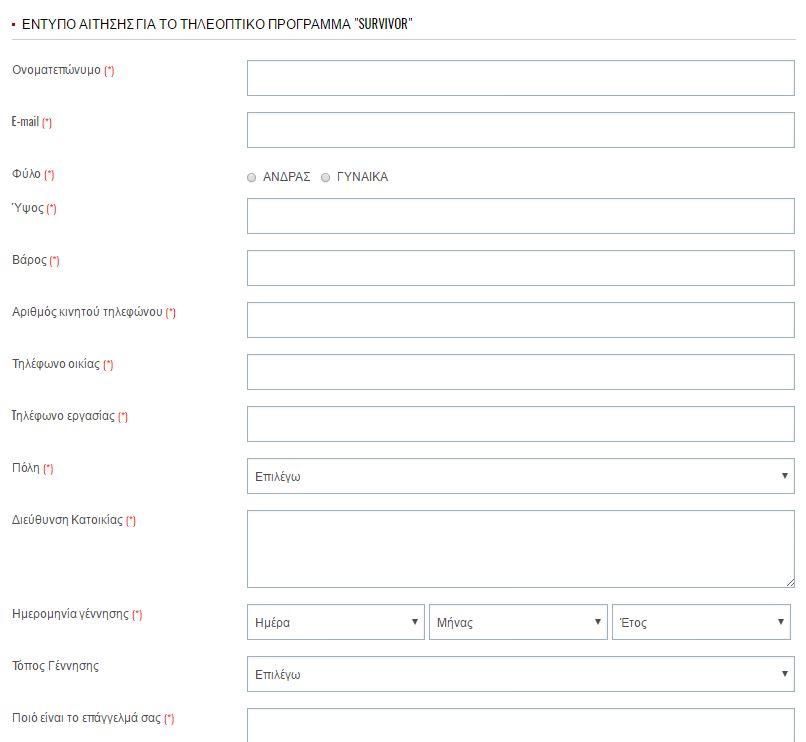Screen dimensions: 806x742
Task: Select the ΑΝΔΡΑΣ radio button
Action: (251, 178)
